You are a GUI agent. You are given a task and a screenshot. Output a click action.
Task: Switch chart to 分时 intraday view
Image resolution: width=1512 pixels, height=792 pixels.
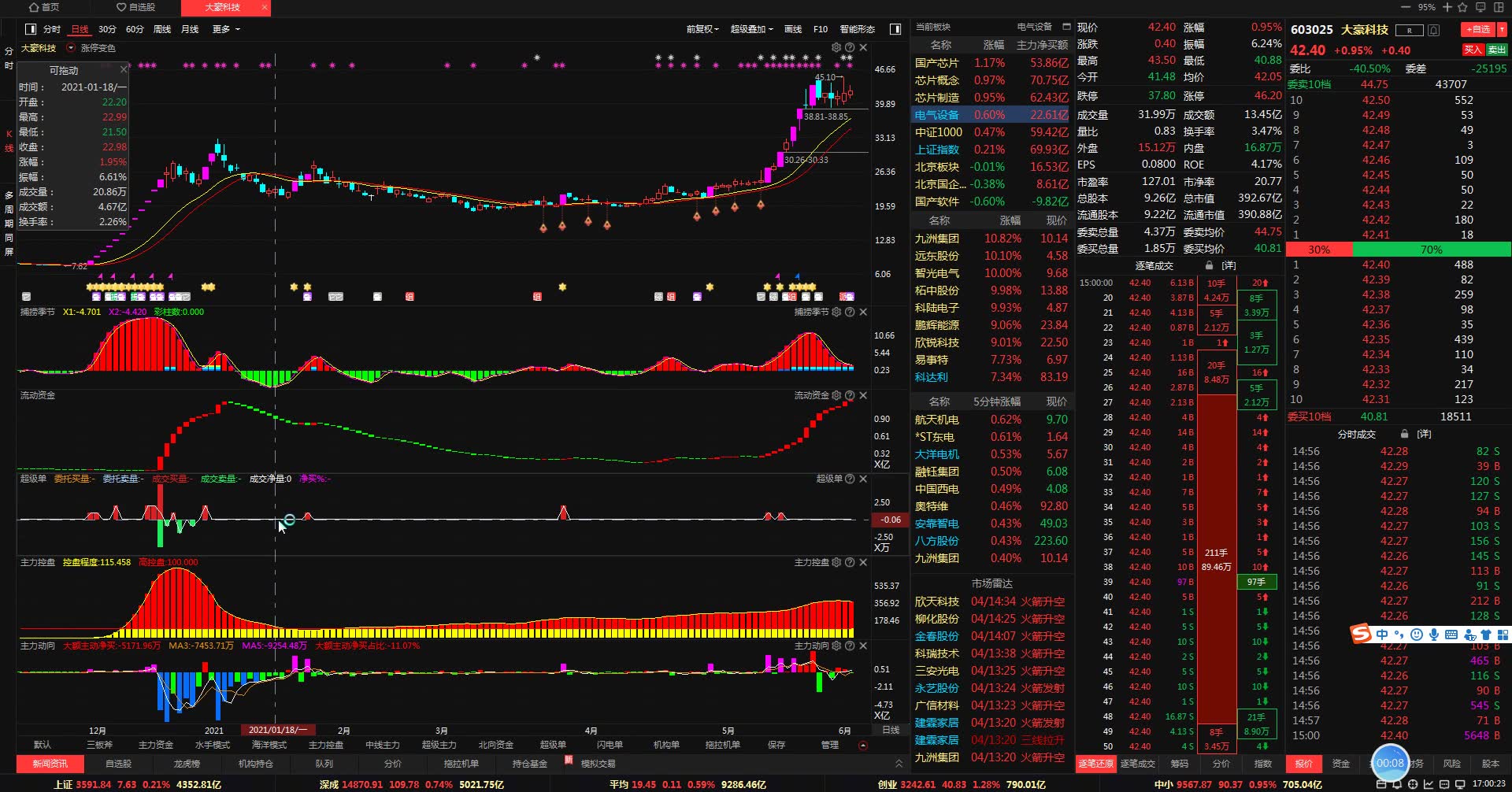point(52,29)
